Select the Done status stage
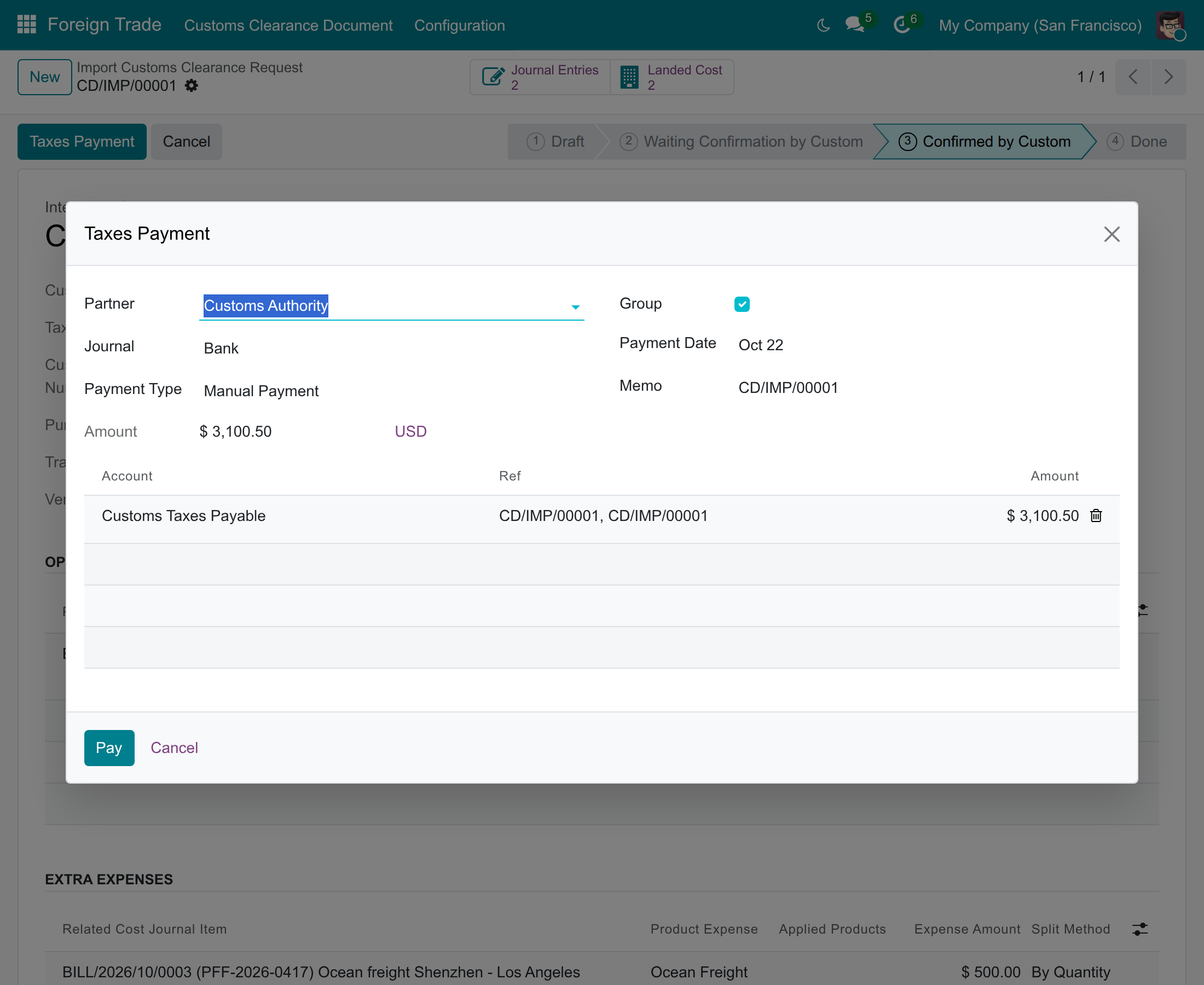1204x985 pixels. (1137, 142)
